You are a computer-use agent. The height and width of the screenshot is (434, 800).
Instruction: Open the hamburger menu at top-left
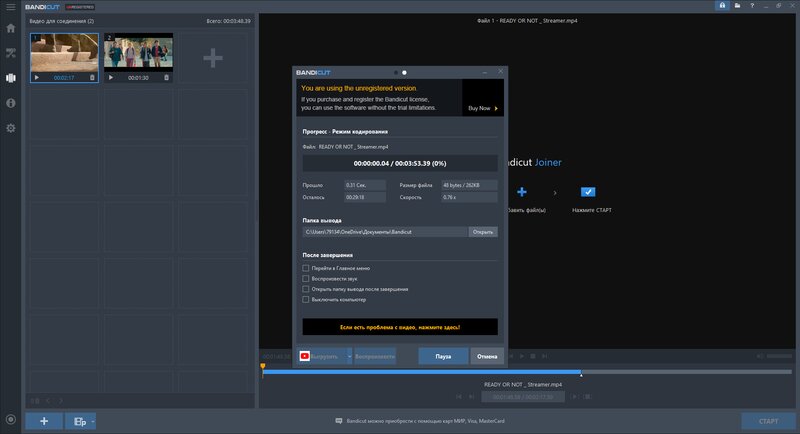click(x=11, y=7)
